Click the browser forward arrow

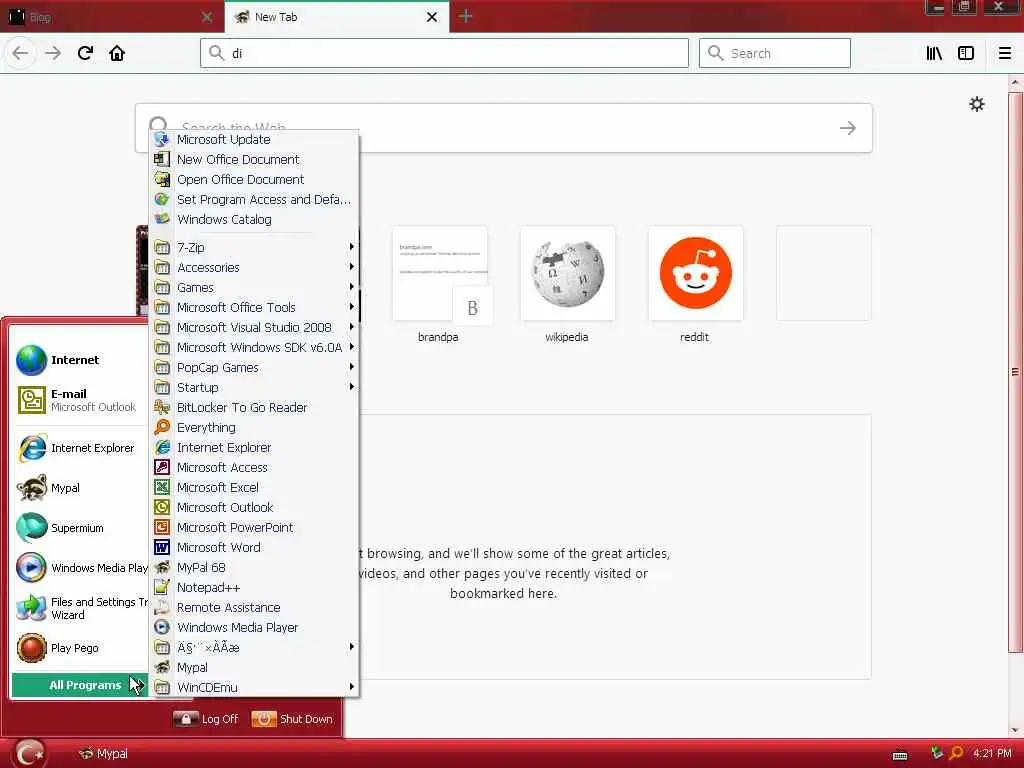coord(53,53)
